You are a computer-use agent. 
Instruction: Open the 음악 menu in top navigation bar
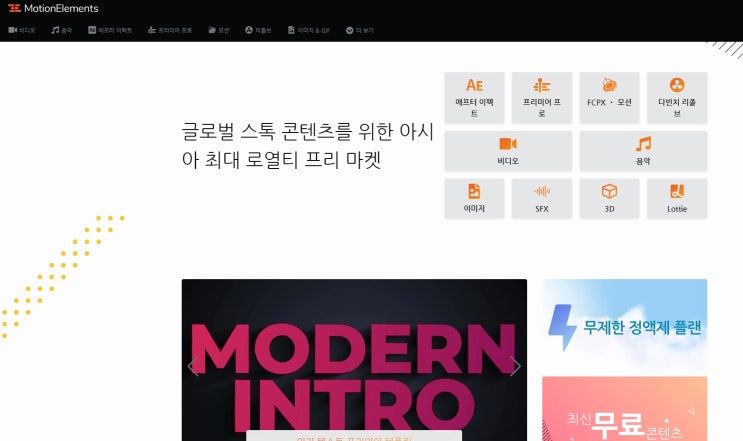[62, 30]
